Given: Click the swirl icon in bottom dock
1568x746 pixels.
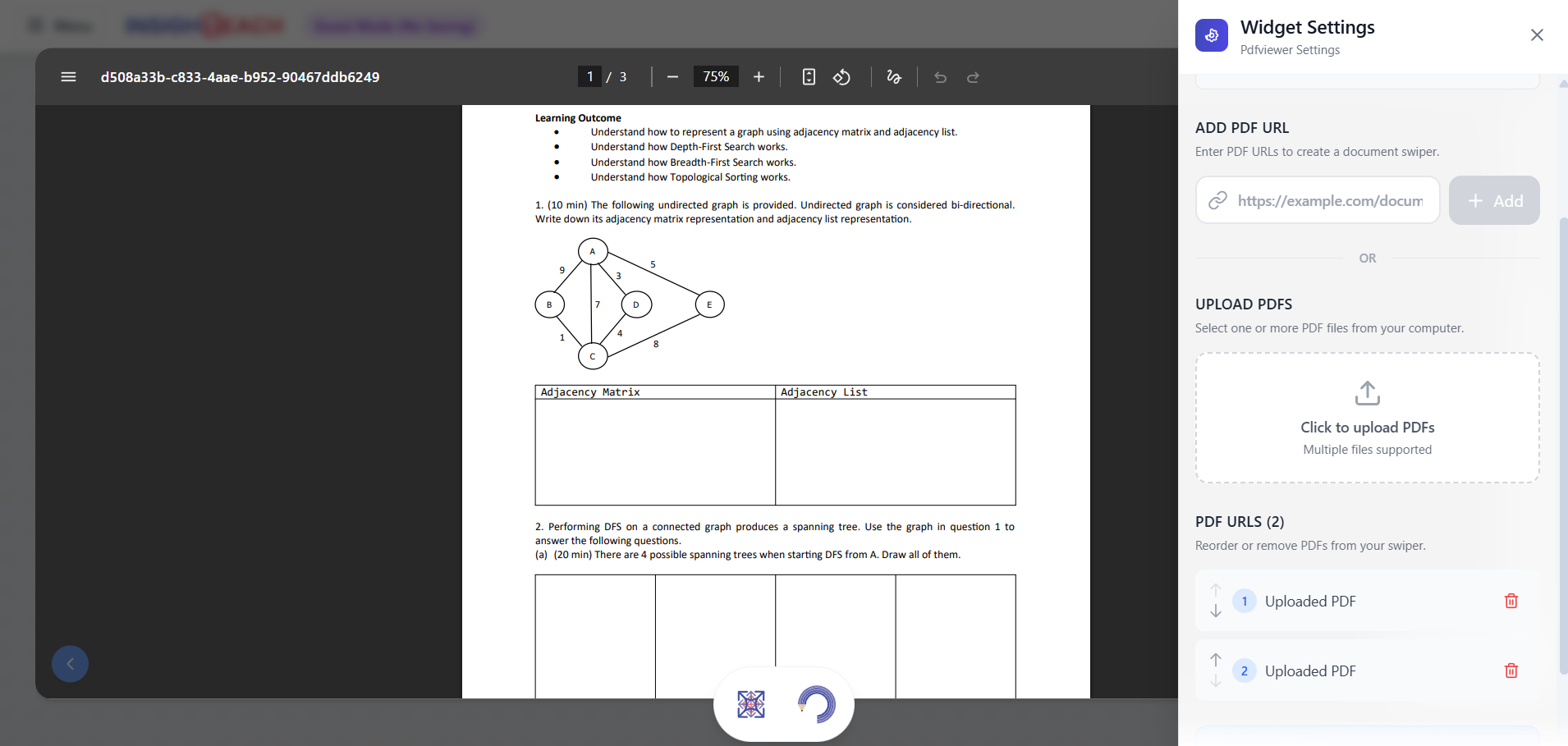Looking at the screenshot, I should [816, 704].
